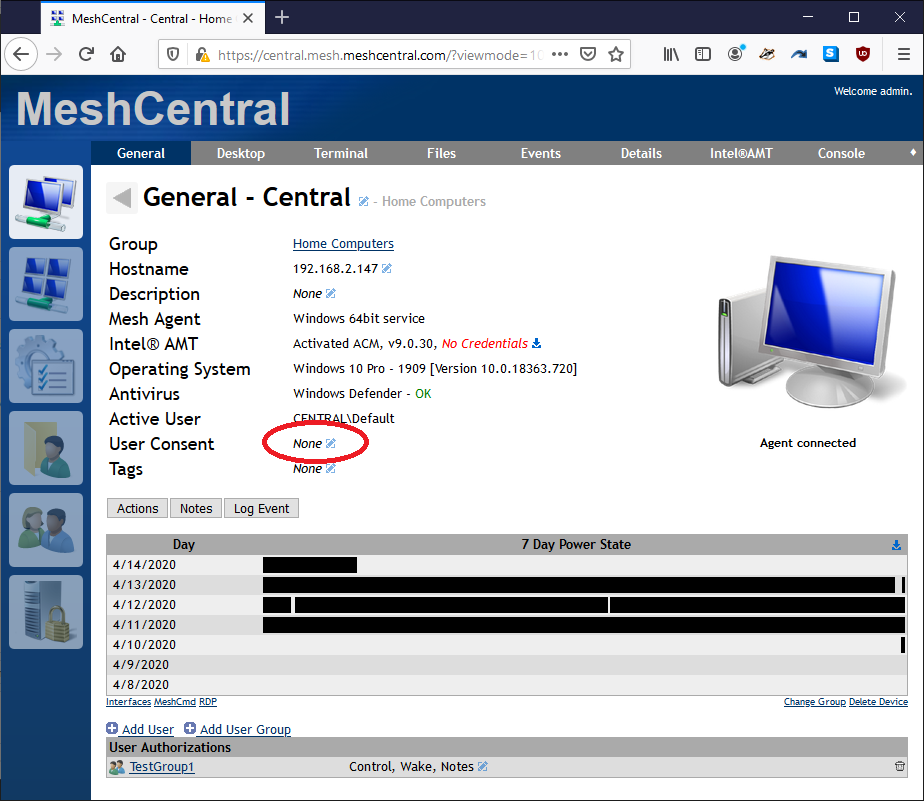Click the 4/13/2020 power state bar
Image resolution: width=924 pixels, height=801 pixels.
(579, 585)
